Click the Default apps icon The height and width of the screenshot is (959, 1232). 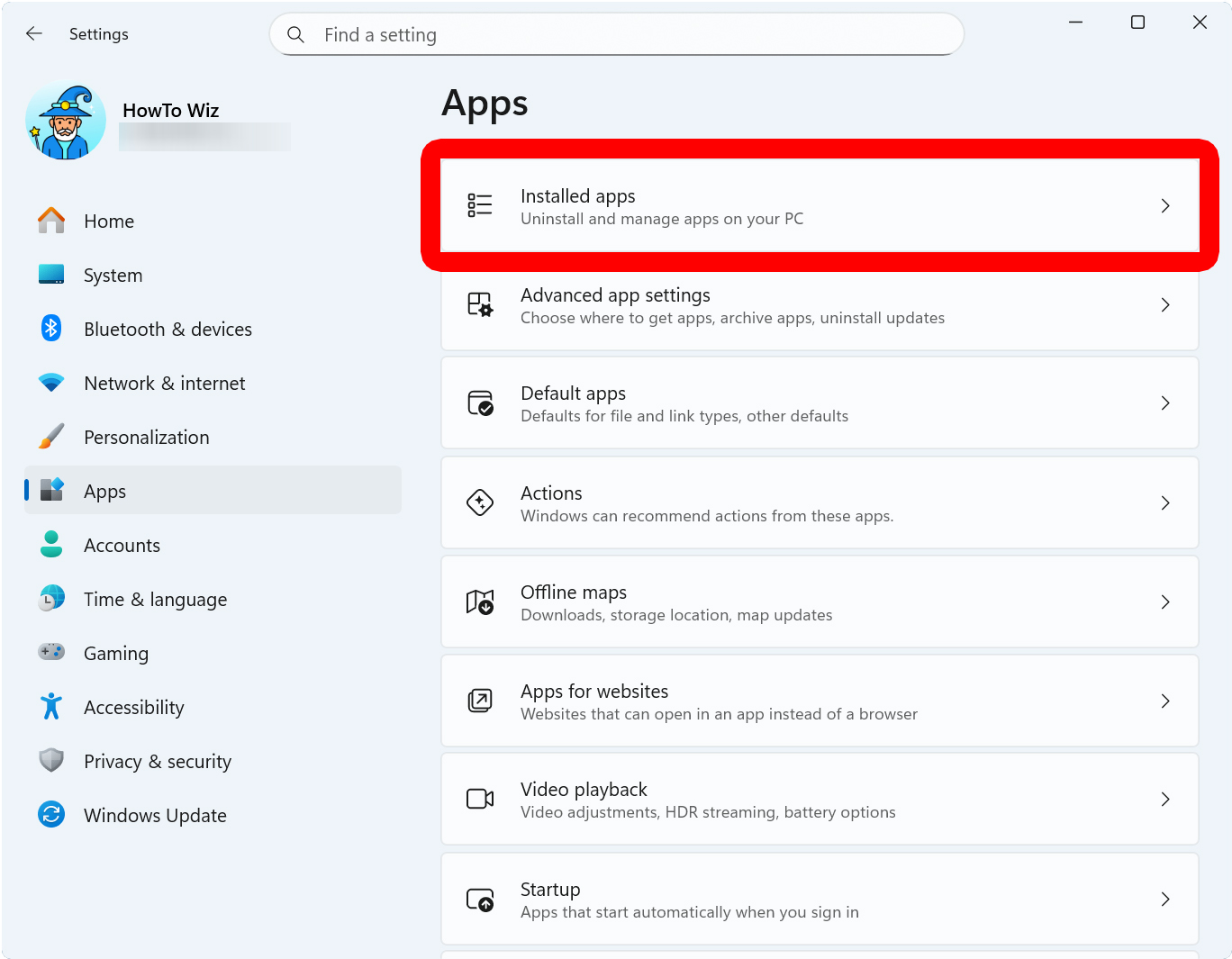480,403
